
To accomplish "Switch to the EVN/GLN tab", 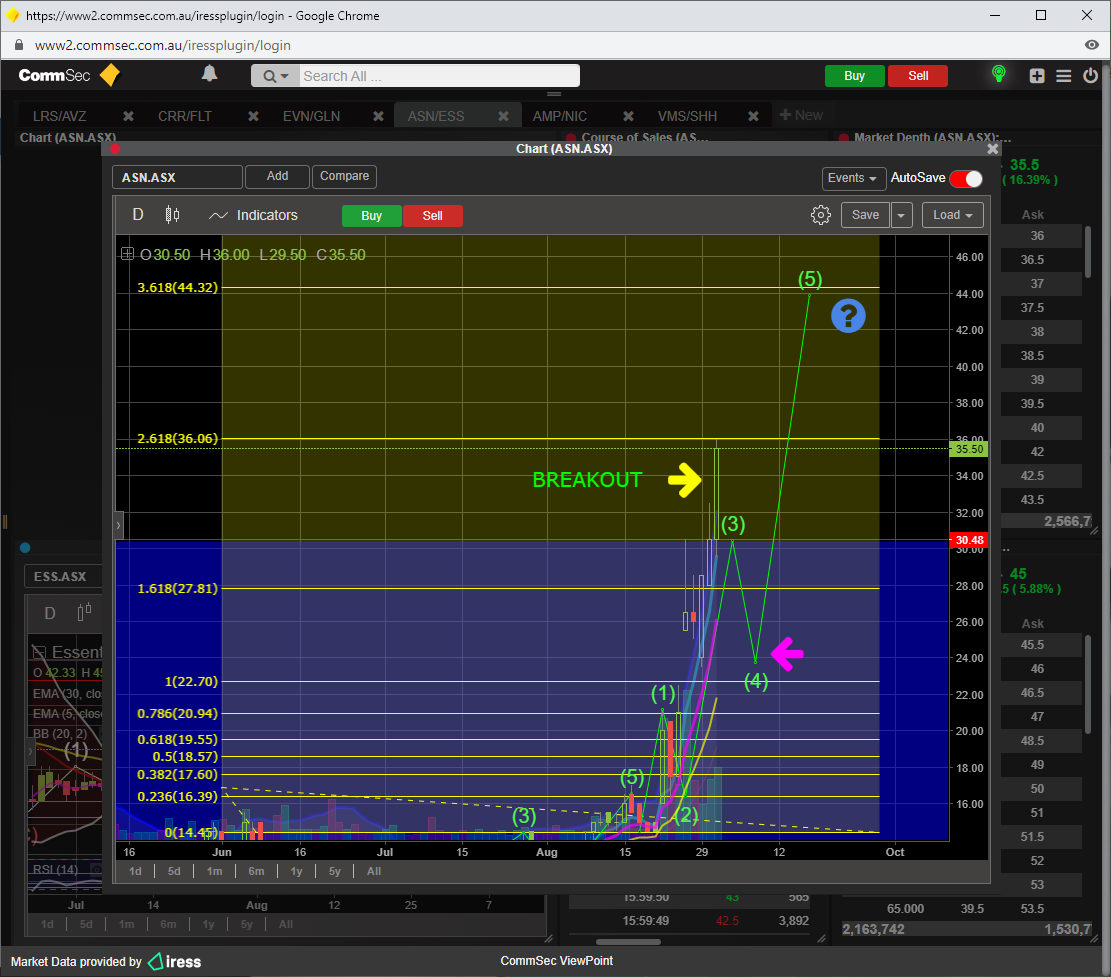I will tap(311, 116).
